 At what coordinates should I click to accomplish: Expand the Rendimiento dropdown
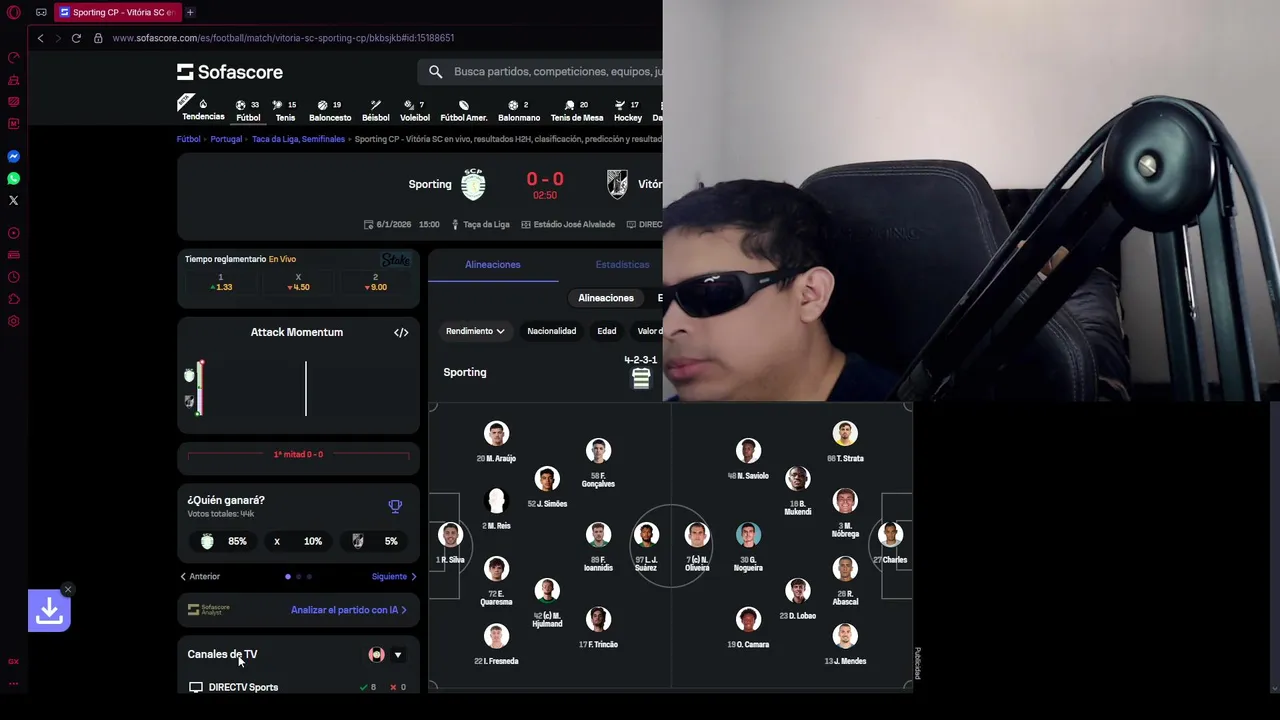[475, 331]
